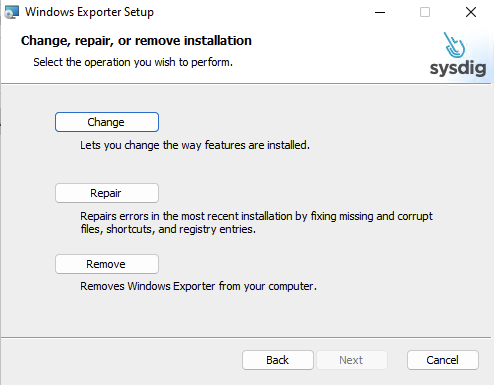Click the installer icon in title bar
The width and height of the screenshot is (494, 385).
coord(11,12)
